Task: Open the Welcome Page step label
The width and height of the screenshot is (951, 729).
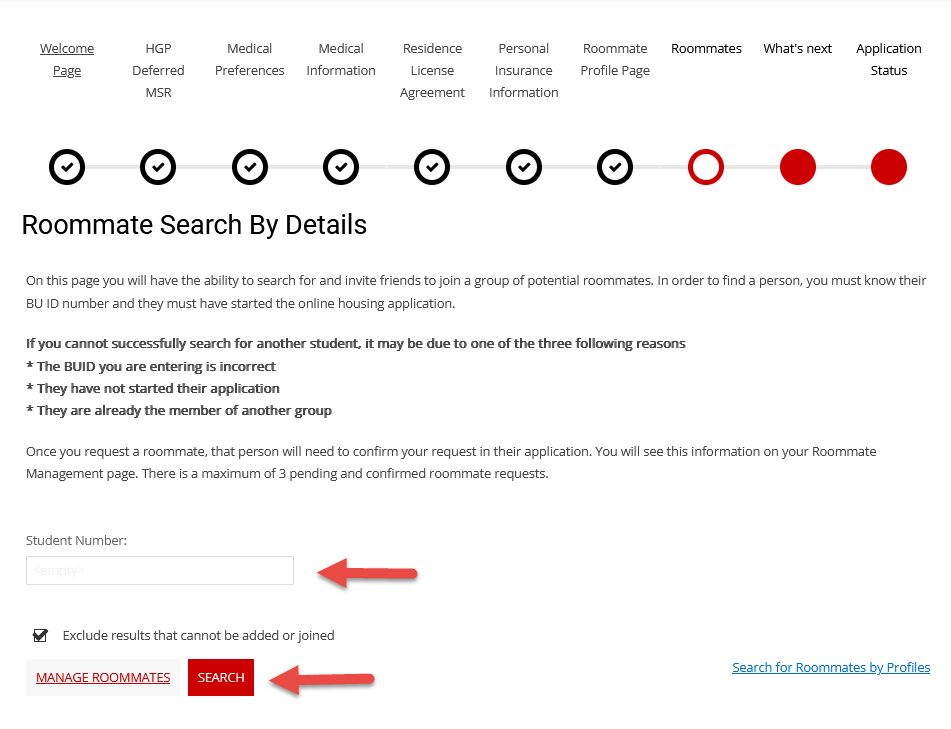Action: [x=67, y=59]
